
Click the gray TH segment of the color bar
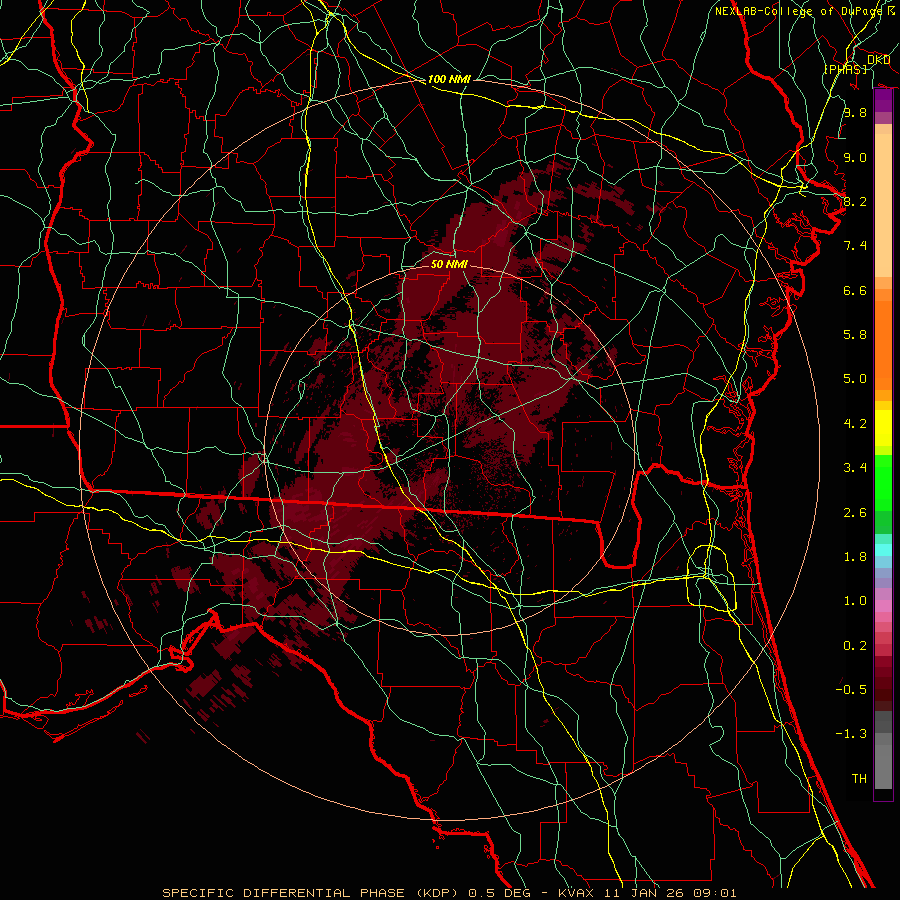pyautogui.click(x=883, y=767)
